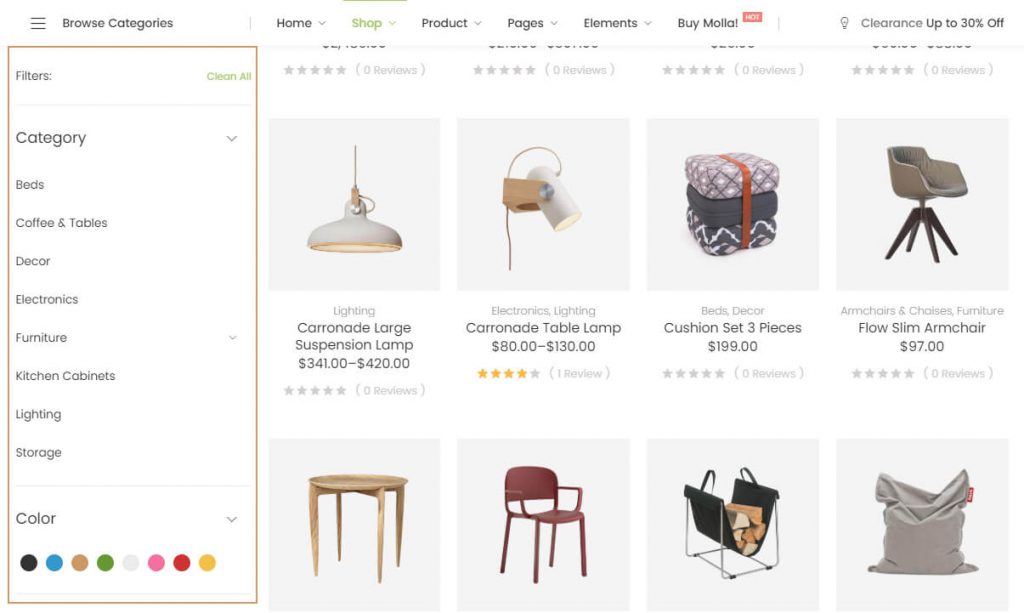Screen dimensions: 1024x613
Task: Click star rating under Cushion Set 3 Pieces
Action: tap(693, 374)
